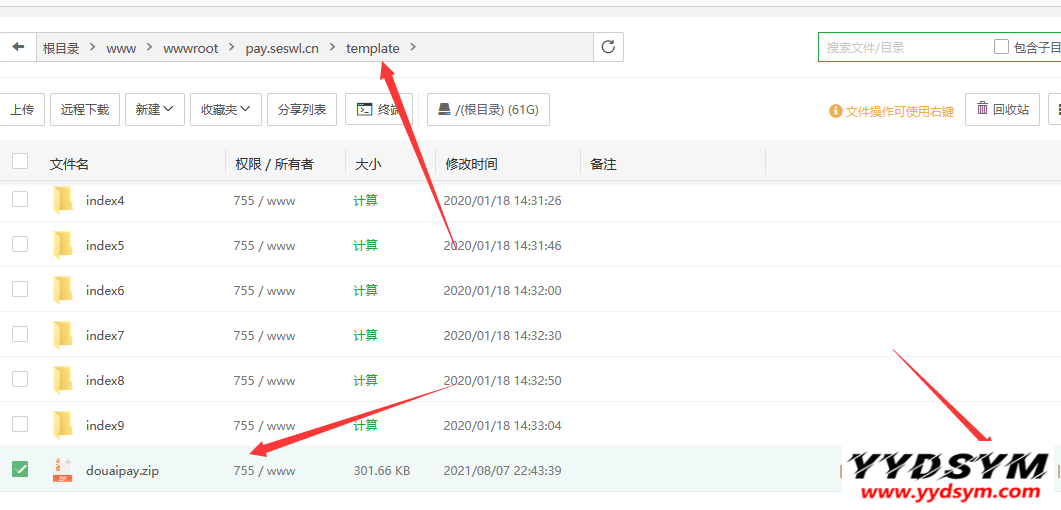Click the refresh directory icon
The width and height of the screenshot is (1061, 510).
[x=608, y=47]
